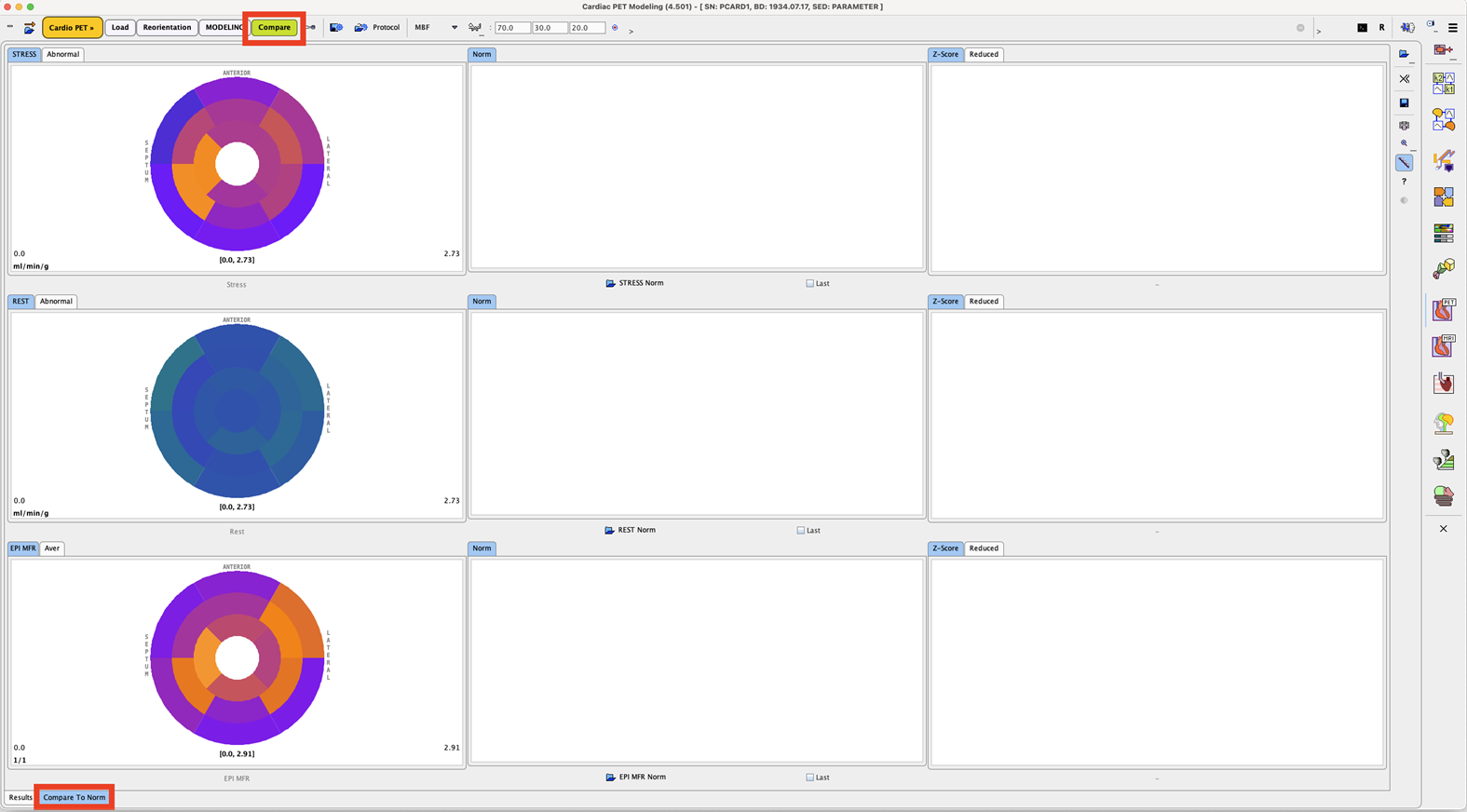Viewport: 1467px width, 812px height.
Task: Open the Cardiac MRI tool icon
Action: (x=1444, y=345)
